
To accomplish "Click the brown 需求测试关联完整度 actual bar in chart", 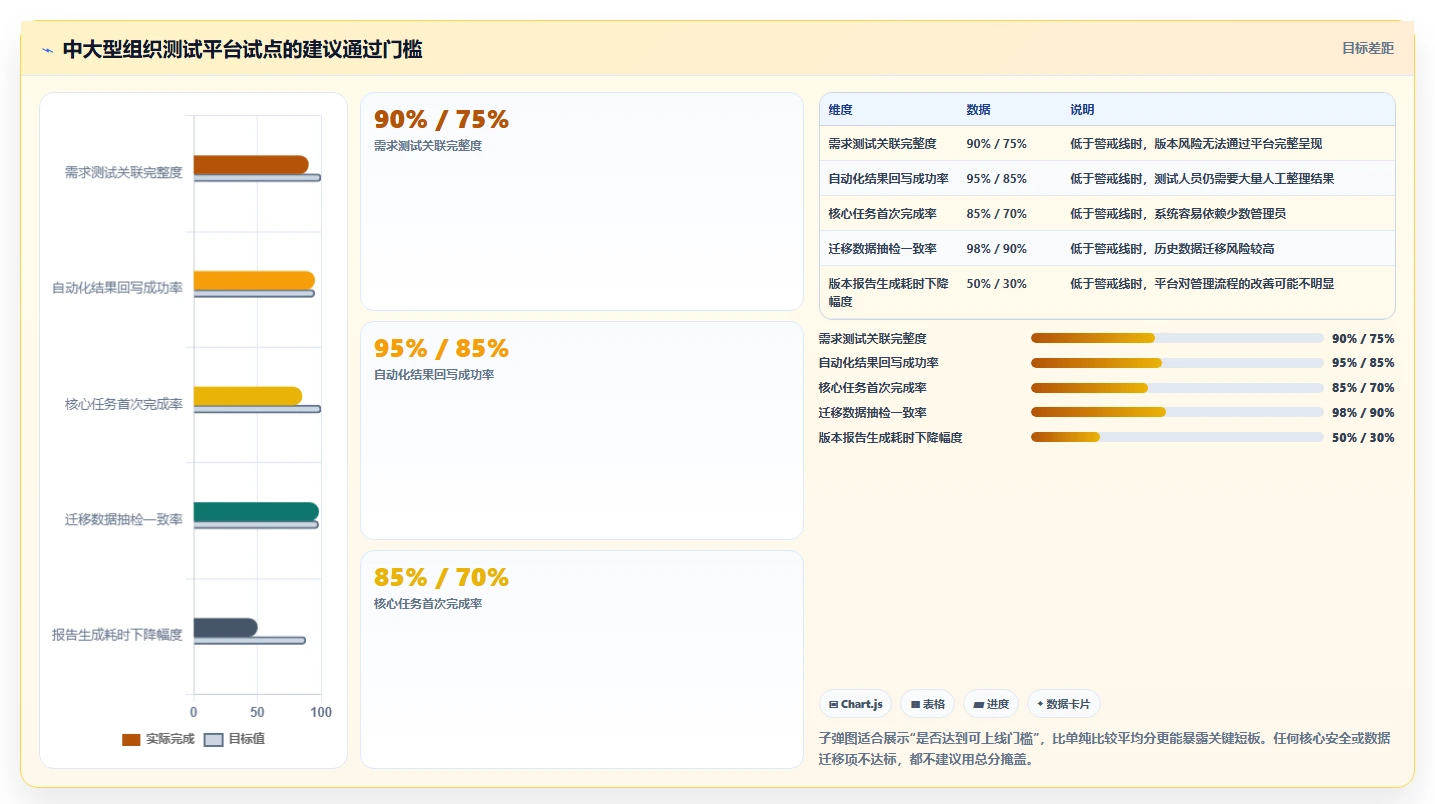I will [251, 165].
